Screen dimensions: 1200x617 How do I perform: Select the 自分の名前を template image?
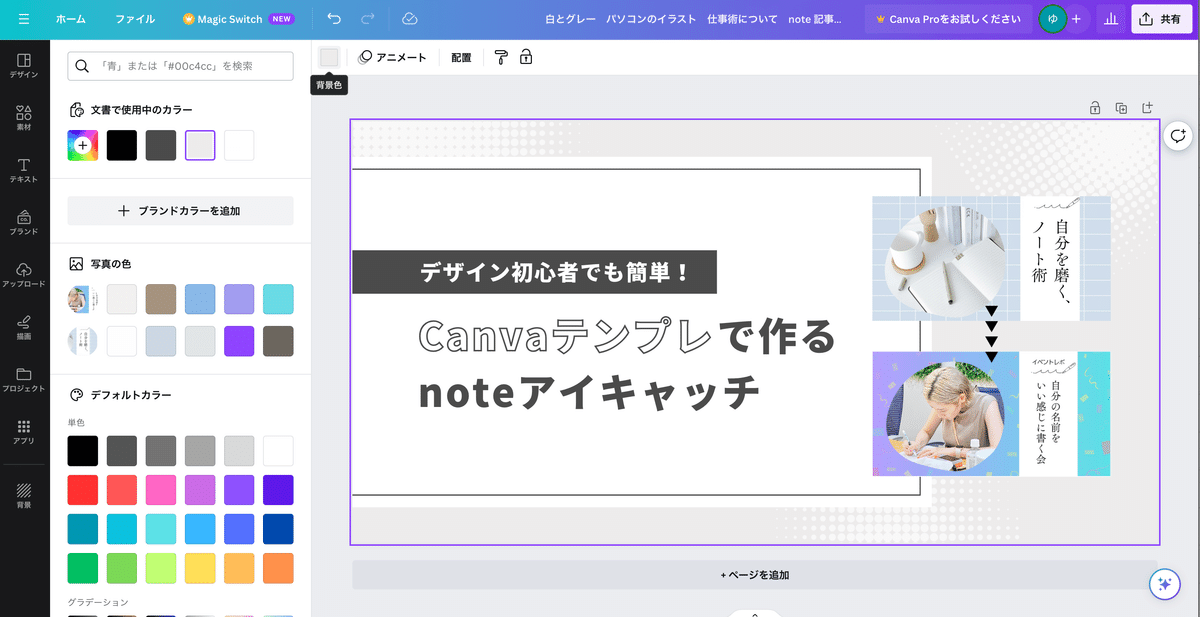991,414
